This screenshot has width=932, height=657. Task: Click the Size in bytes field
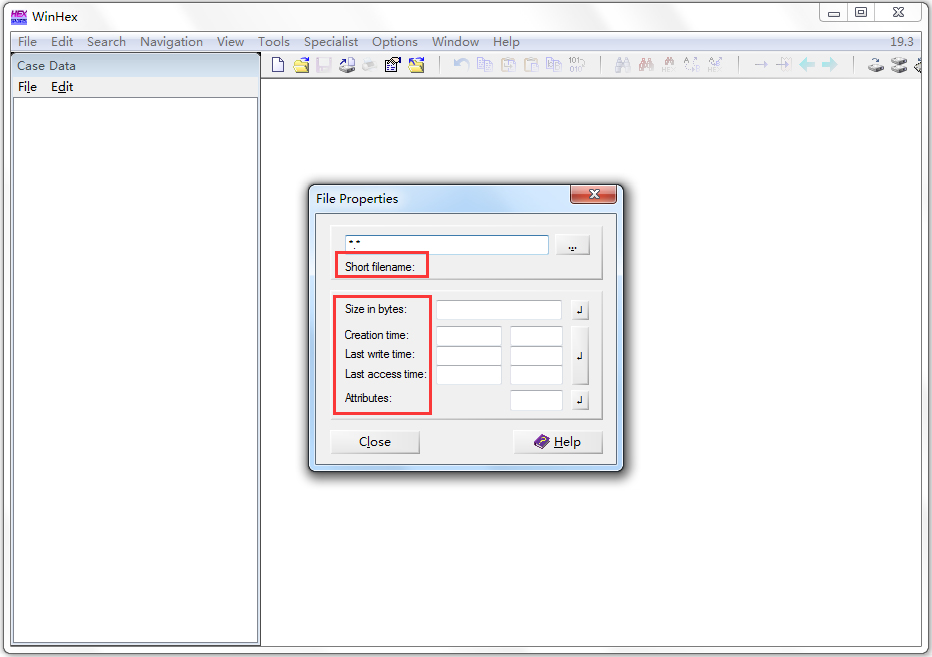(x=499, y=310)
